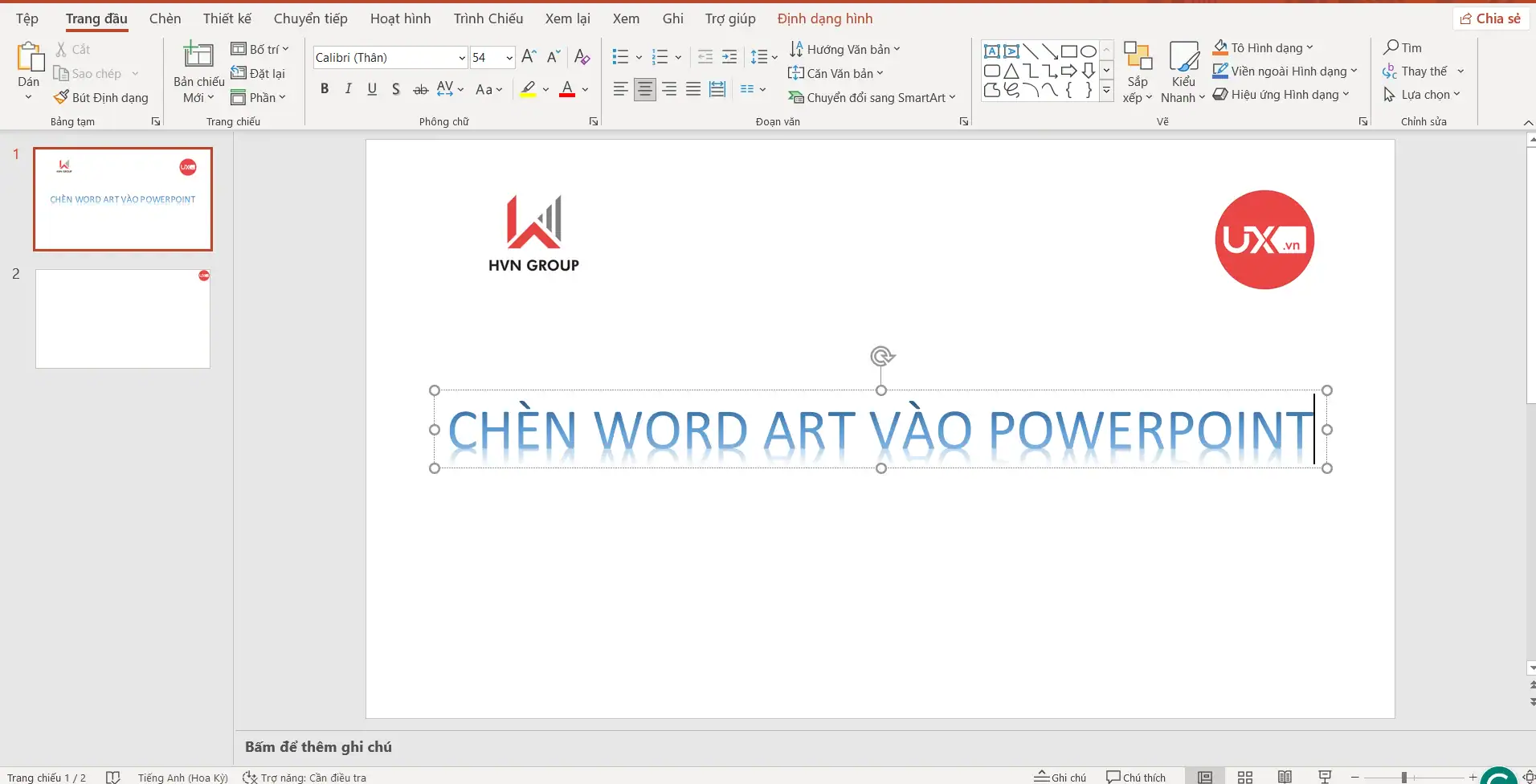Toggle italic formatting
Screen dimensions: 1536x784
(347, 88)
